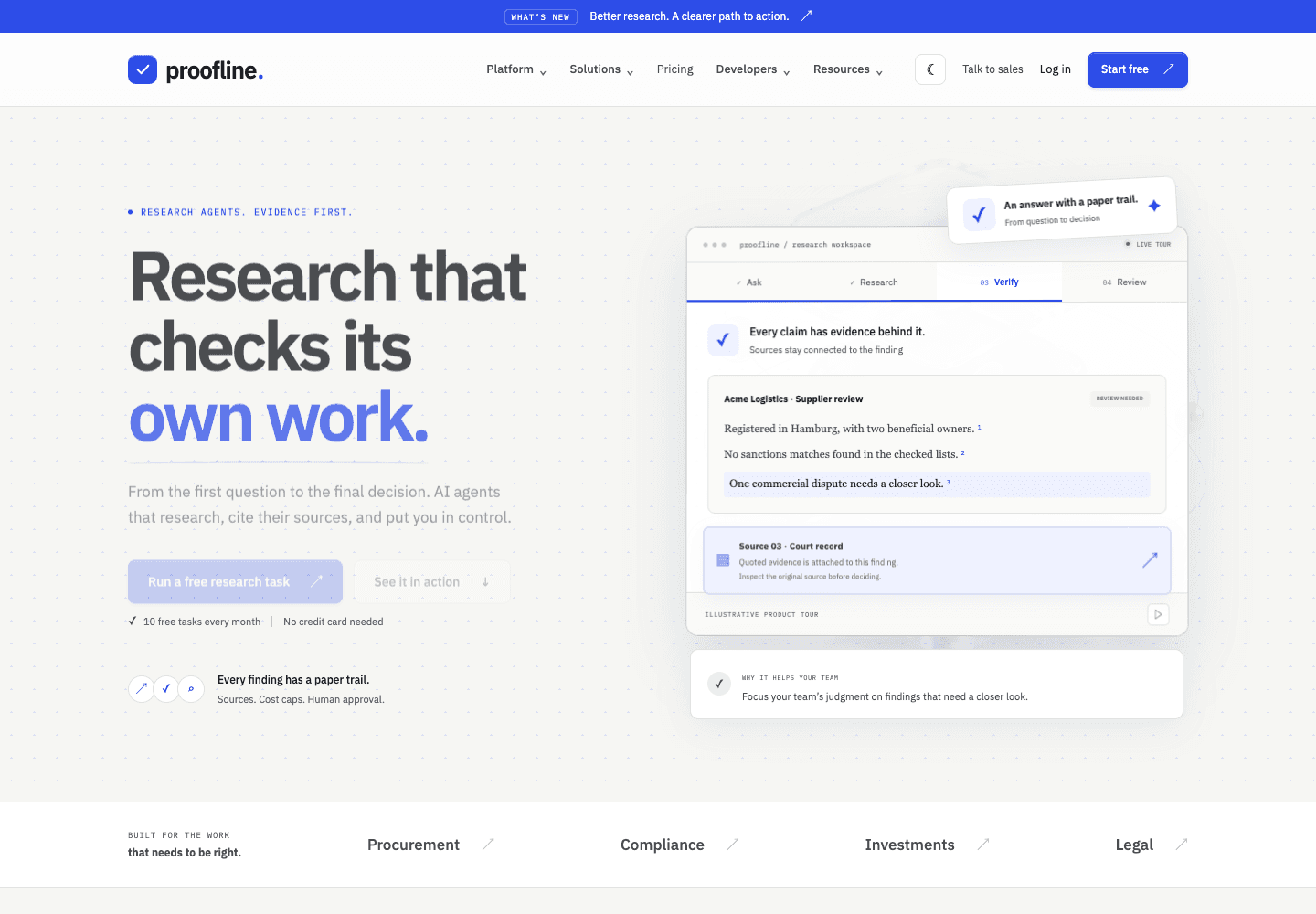Open the Investments use case link

point(927,845)
